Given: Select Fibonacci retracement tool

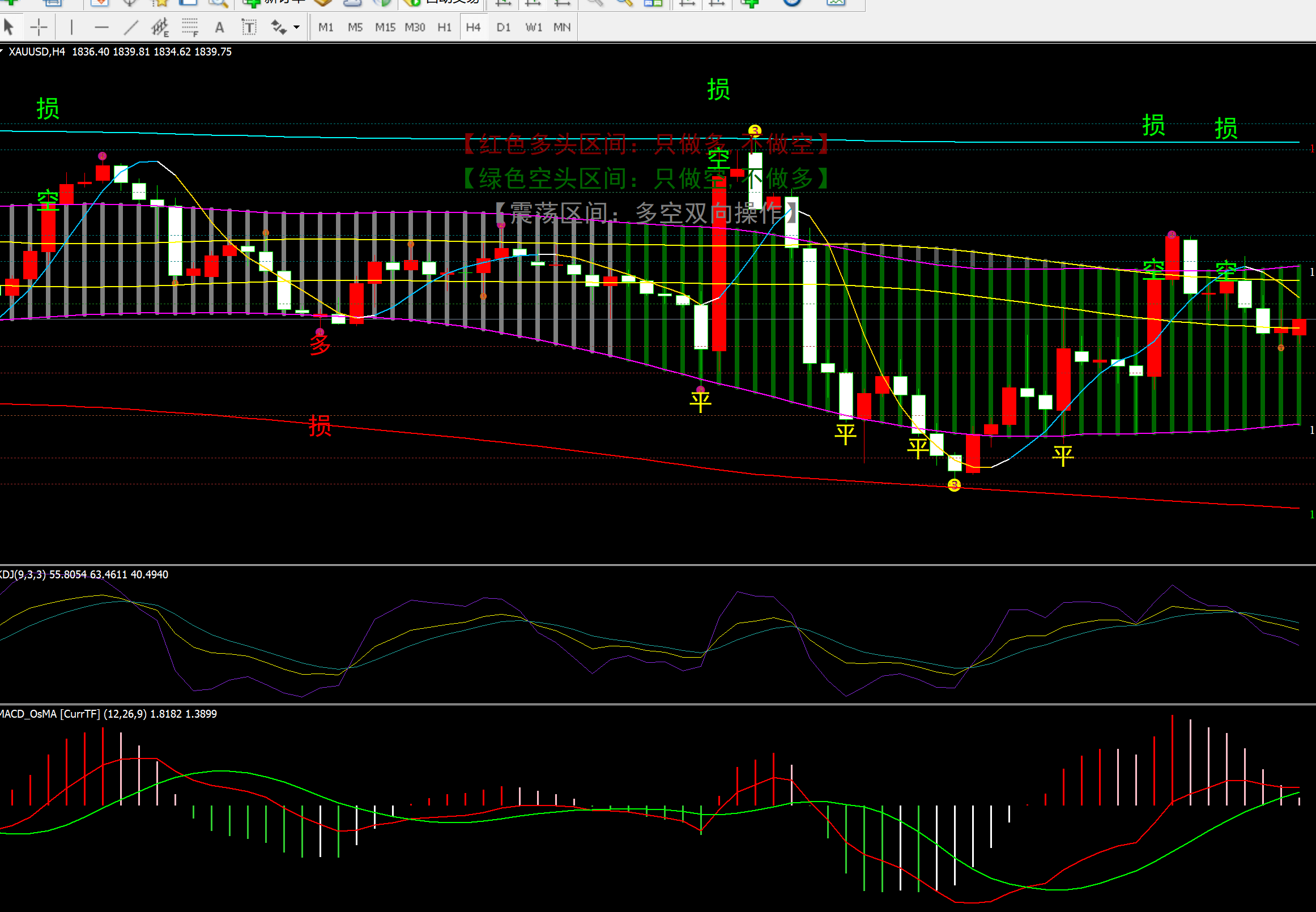Looking at the screenshot, I should pos(190,27).
